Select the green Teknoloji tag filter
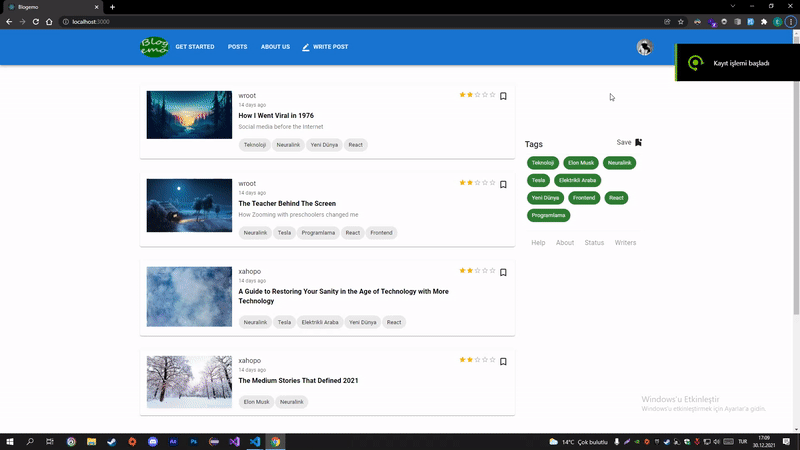The image size is (800, 450). coord(542,163)
